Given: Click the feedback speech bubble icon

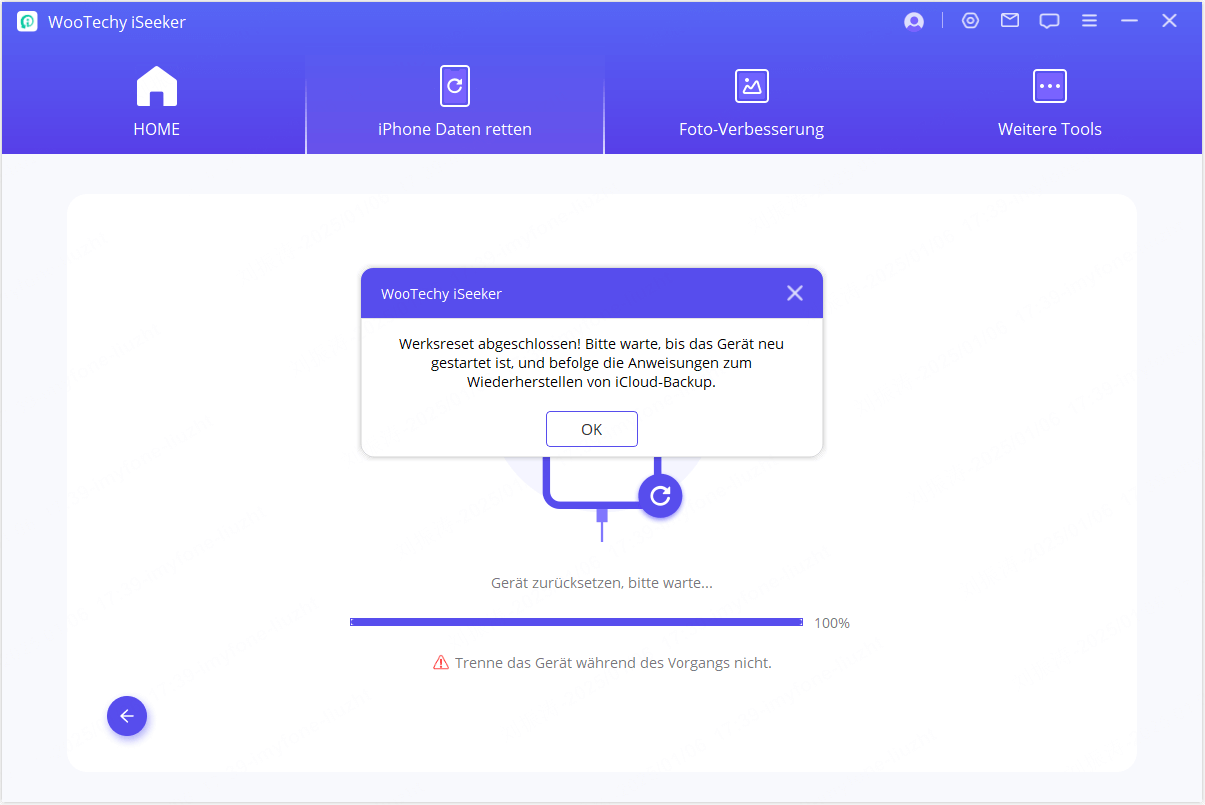Looking at the screenshot, I should point(1049,21).
